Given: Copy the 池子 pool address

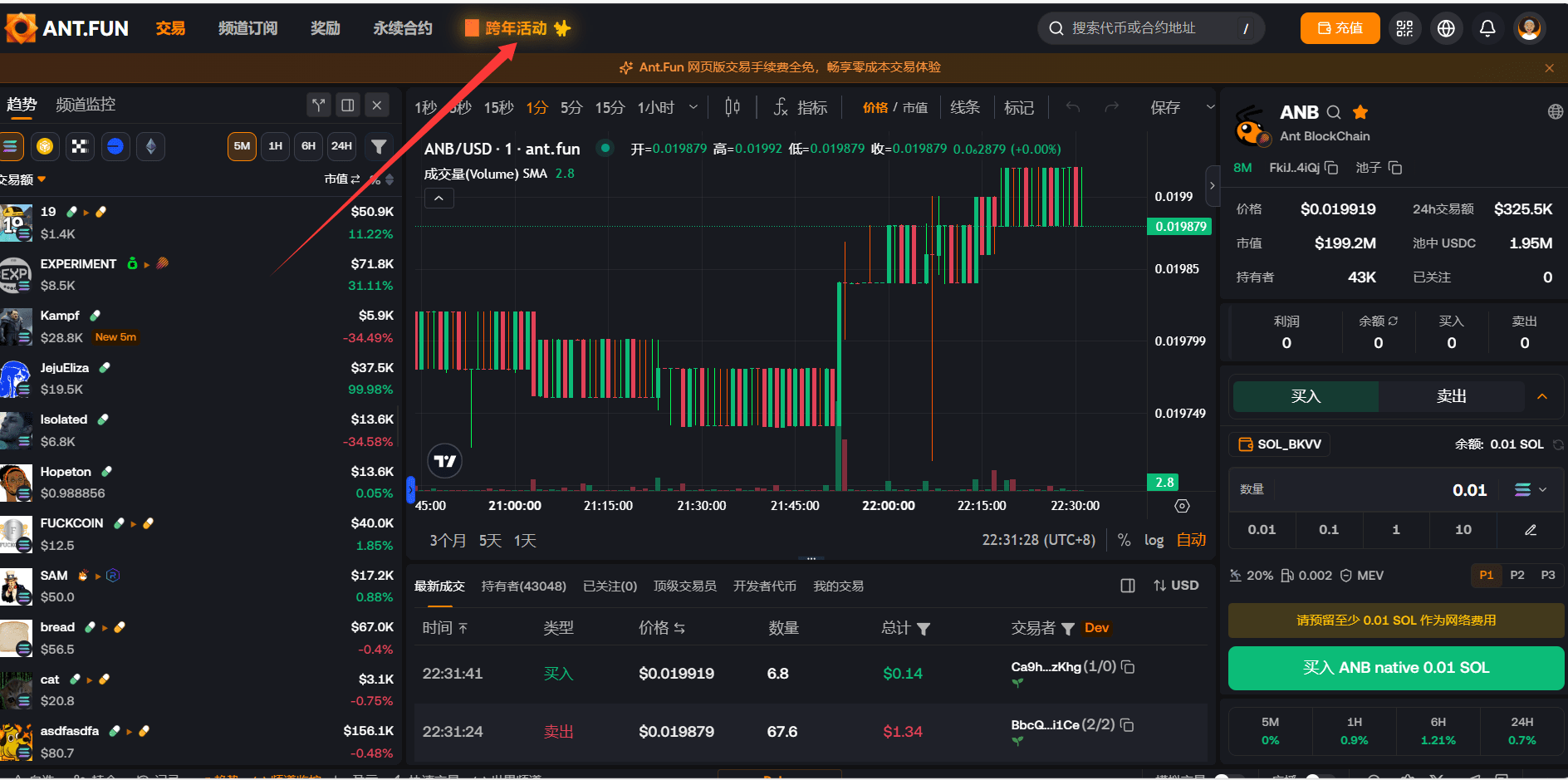Looking at the screenshot, I should point(1395,168).
